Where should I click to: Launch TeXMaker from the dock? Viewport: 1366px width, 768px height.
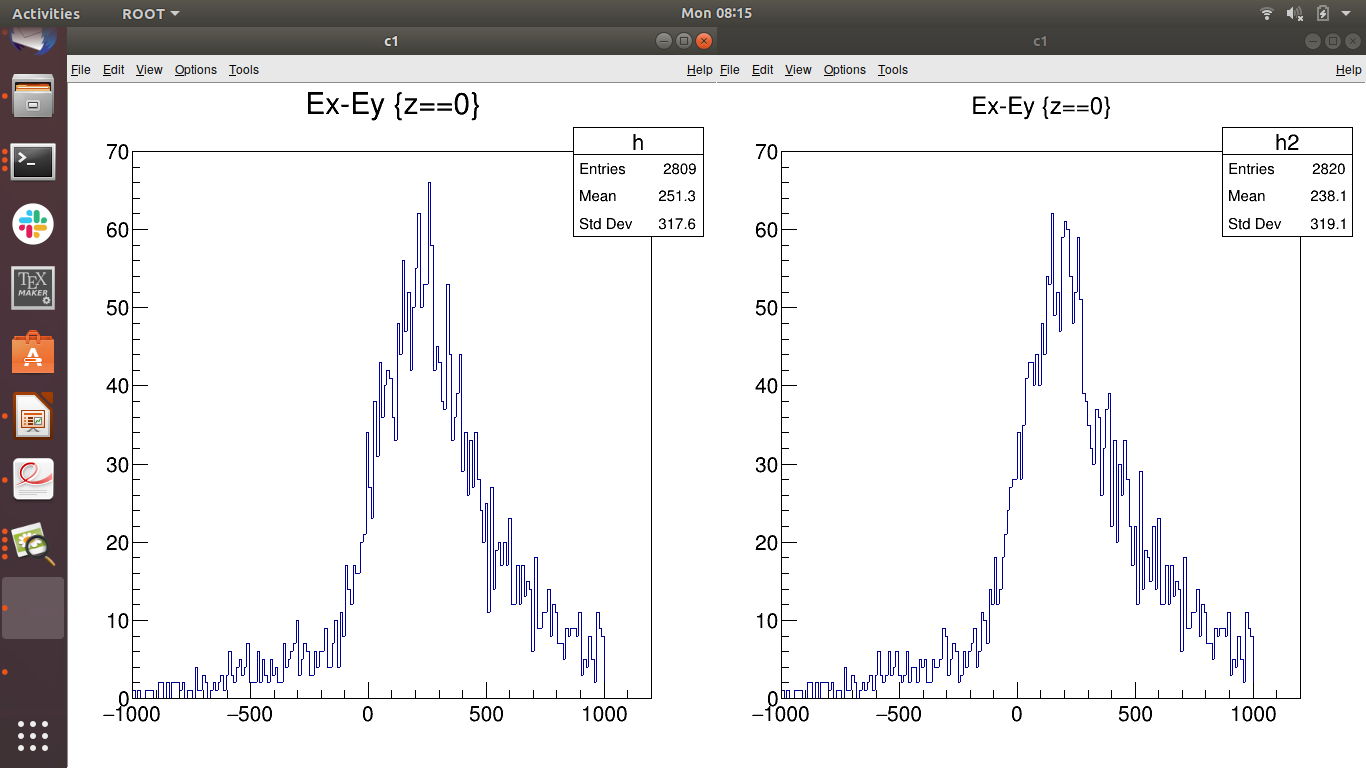click(33, 288)
